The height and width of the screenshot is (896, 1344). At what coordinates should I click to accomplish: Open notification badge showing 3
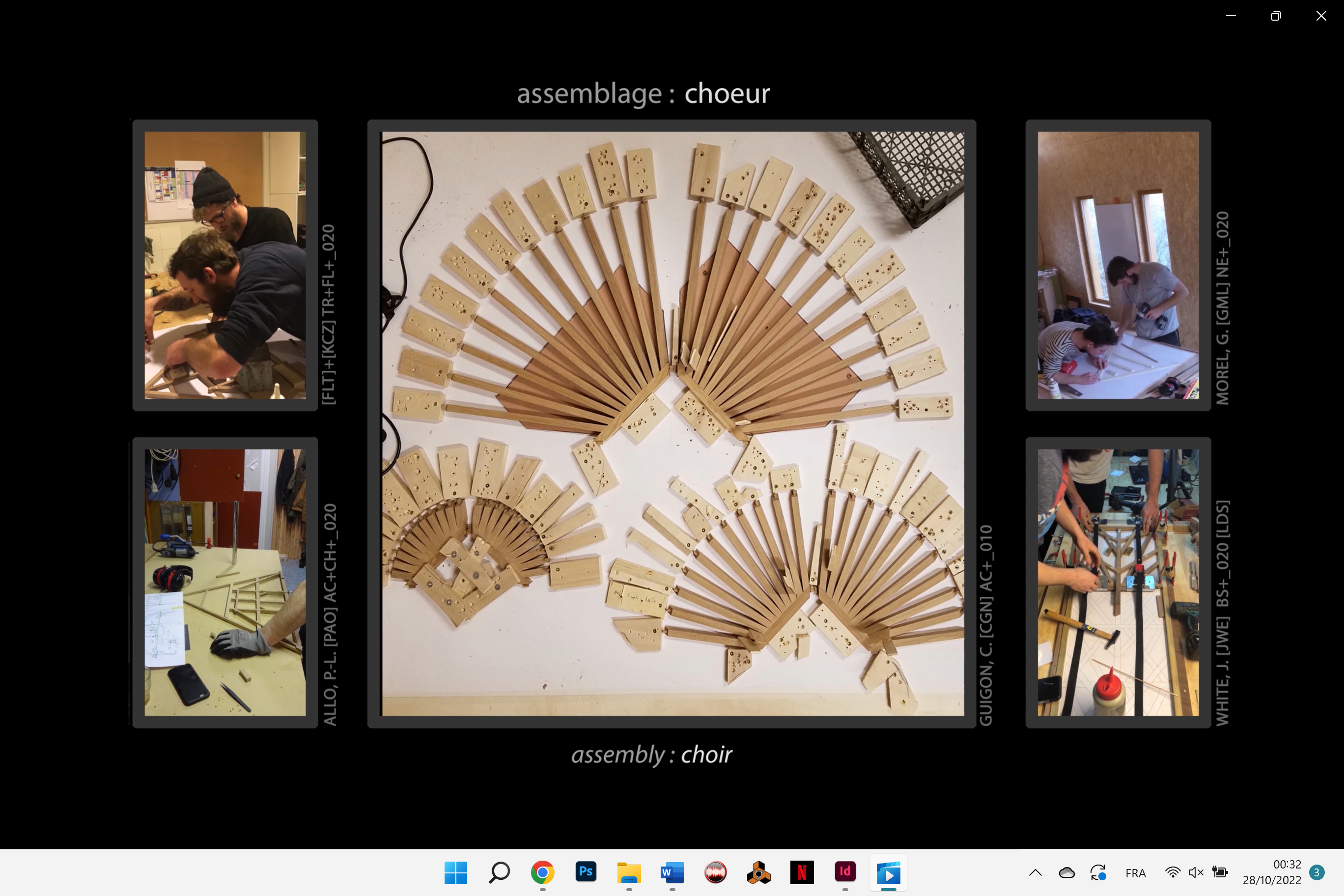(1317, 872)
